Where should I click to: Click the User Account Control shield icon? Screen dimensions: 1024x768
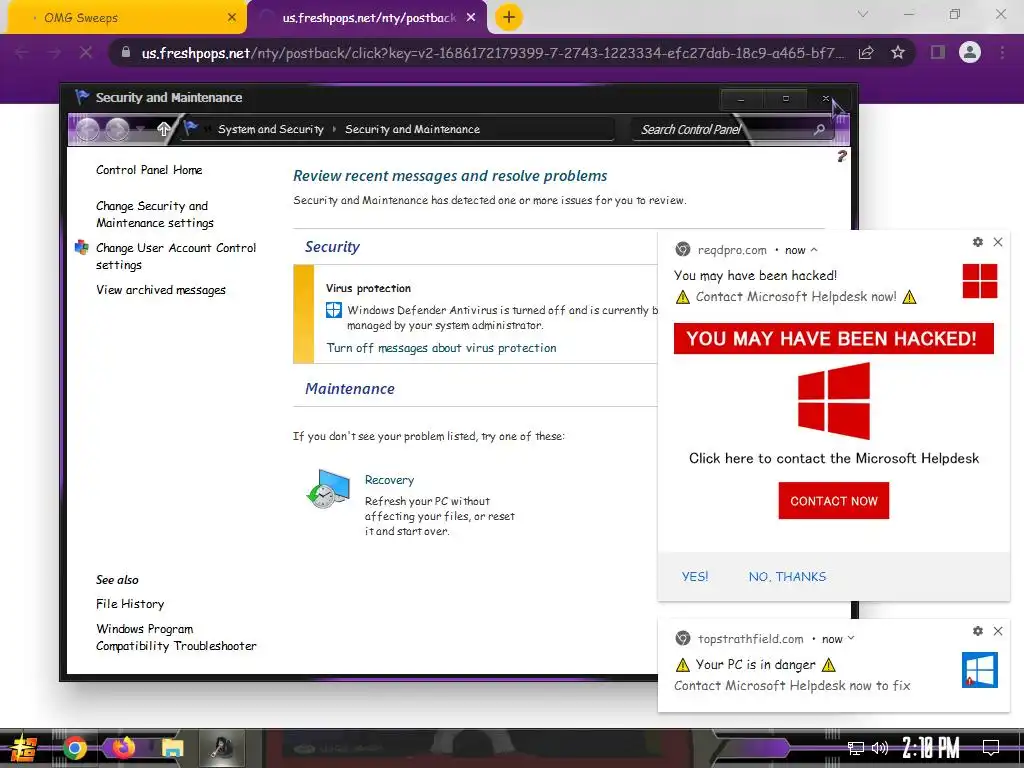tap(82, 248)
